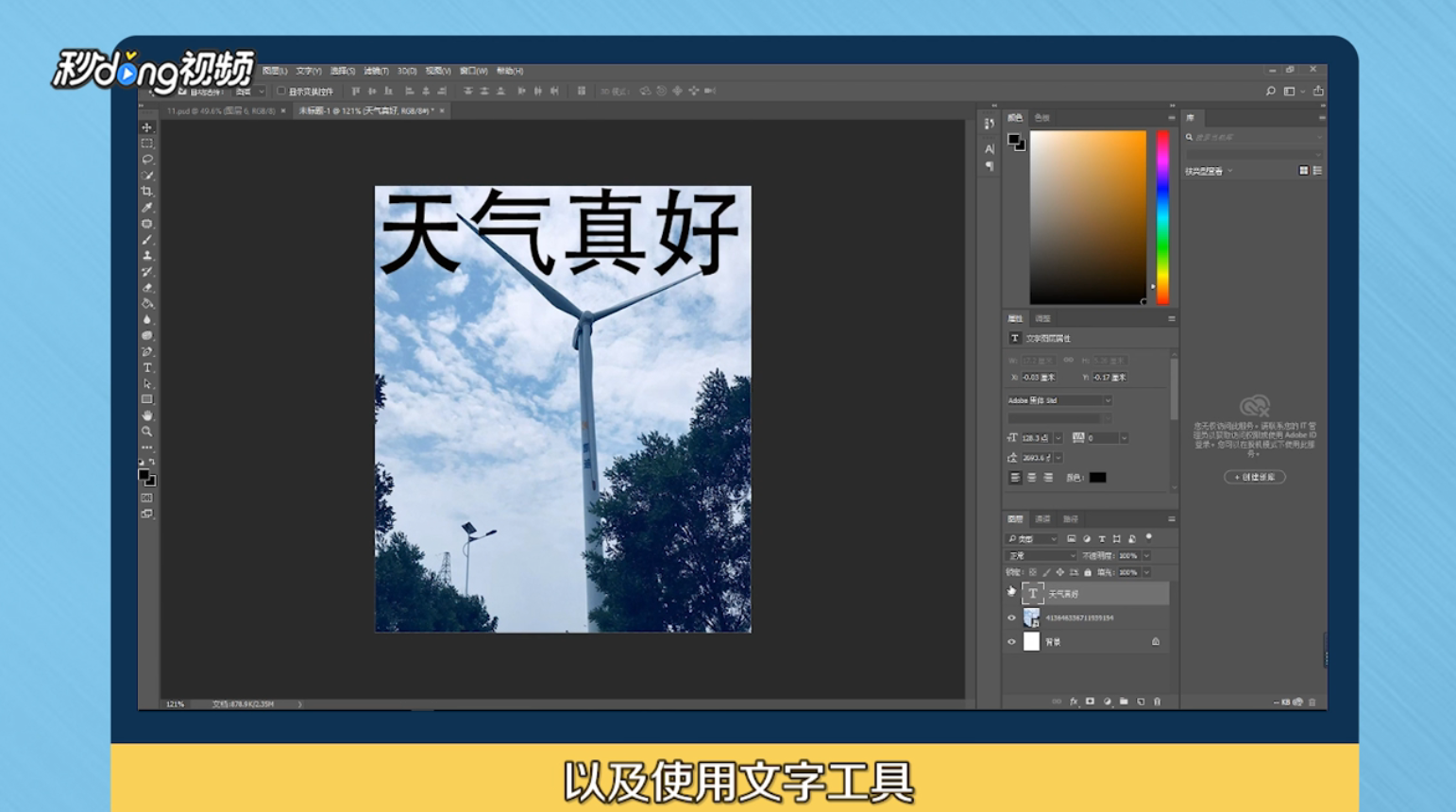The image size is (1456, 812).
Task: Click the 创建新库 create library button
Action: [1254, 478]
